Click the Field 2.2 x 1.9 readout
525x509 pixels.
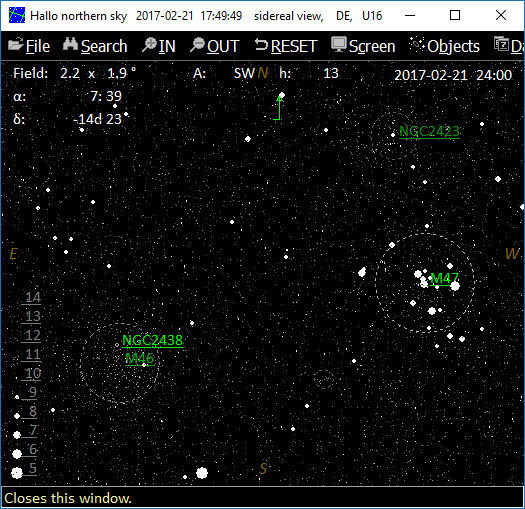click(x=75, y=73)
